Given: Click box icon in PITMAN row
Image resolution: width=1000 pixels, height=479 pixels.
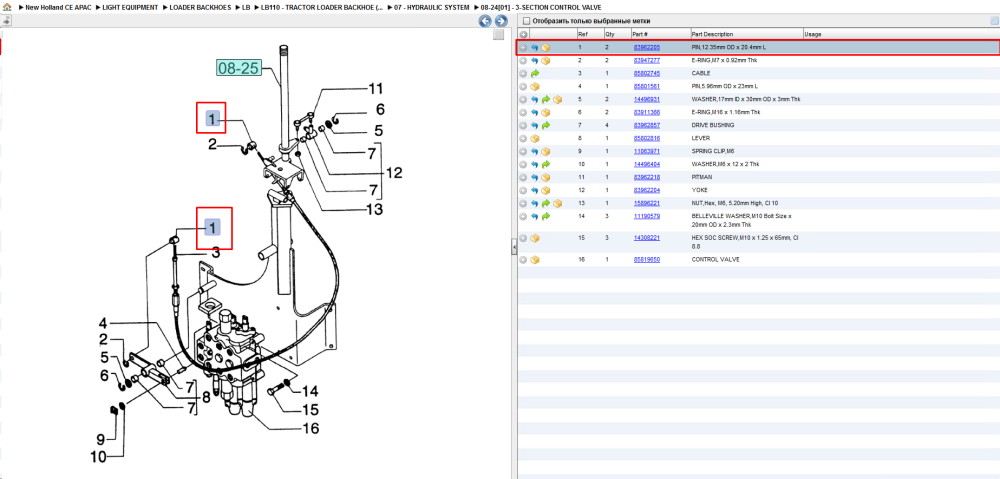Looking at the screenshot, I should (x=546, y=177).
